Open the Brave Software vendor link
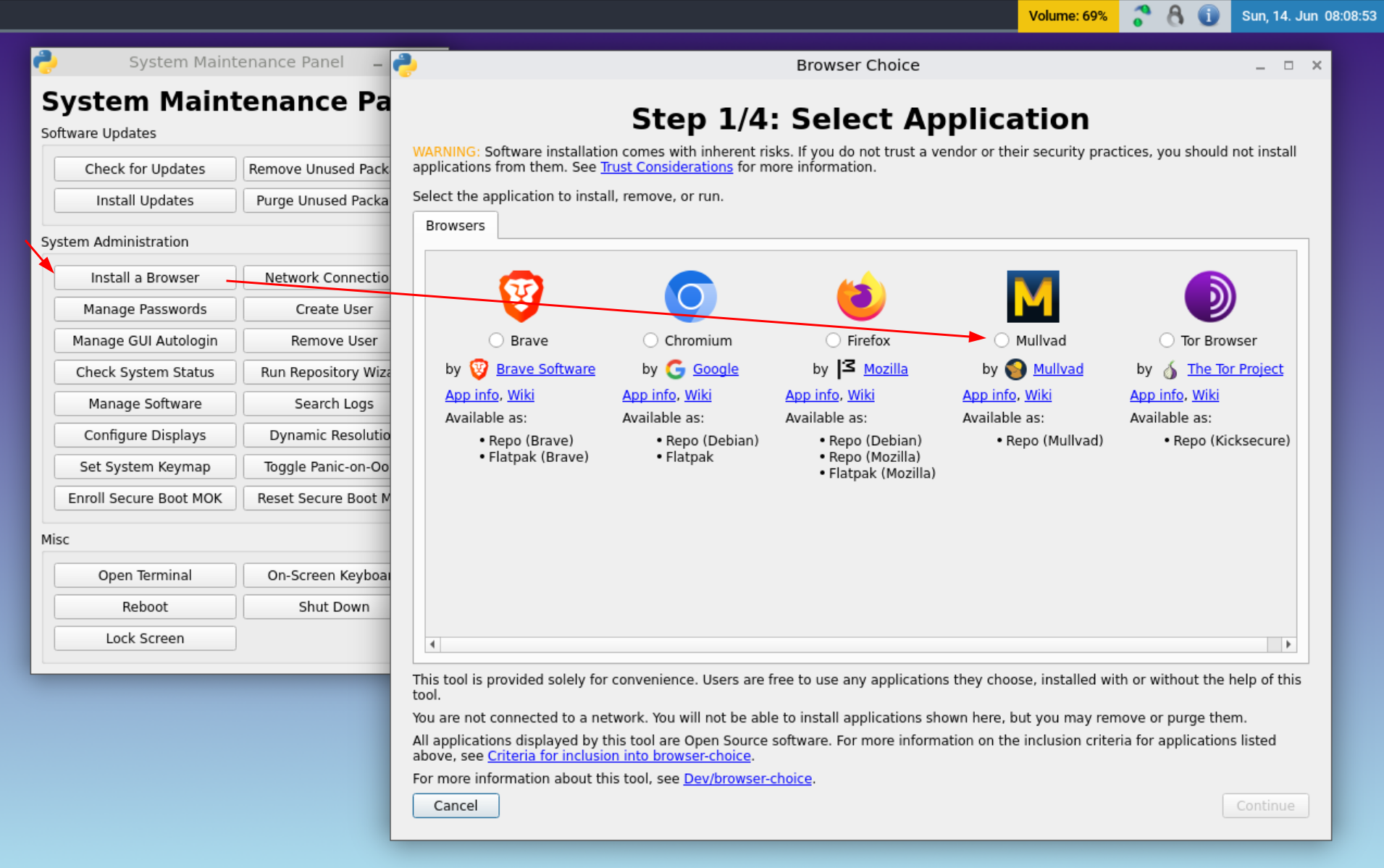Screen dimensions: 1384x868 pos(545,369)
